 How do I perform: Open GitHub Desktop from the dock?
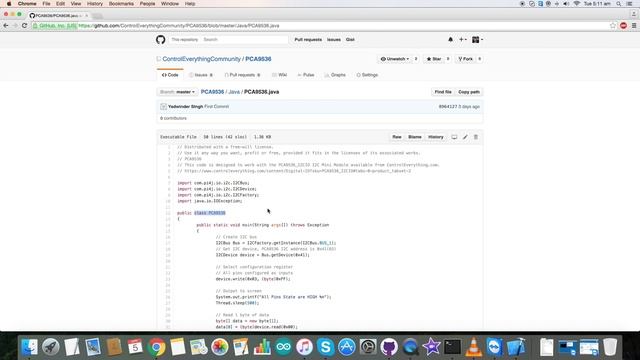(x=389, y=347)
